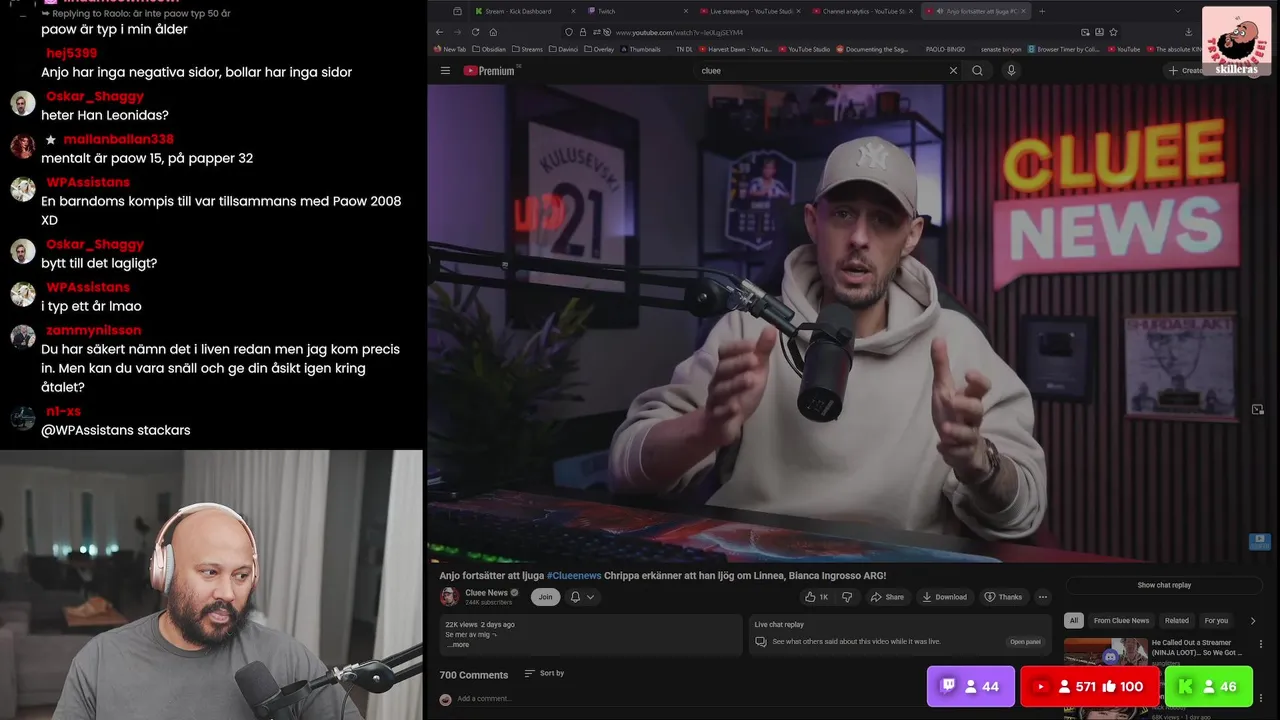This screenshot has width=1280, height=720.
Task: Open options for 'He Called Out a Streamer'
Action: pos(1260,644)
